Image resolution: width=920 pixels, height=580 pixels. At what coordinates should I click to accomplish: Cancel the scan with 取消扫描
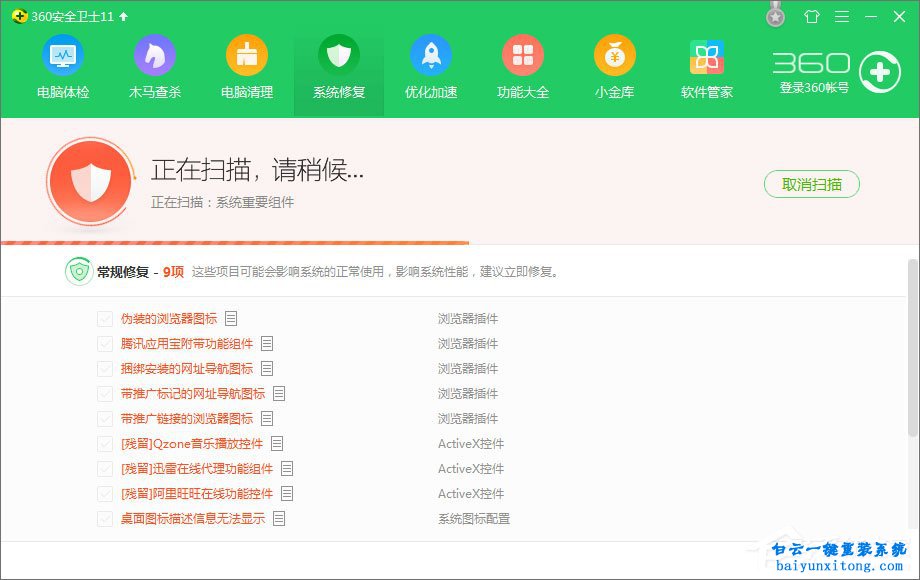point(811,184)
